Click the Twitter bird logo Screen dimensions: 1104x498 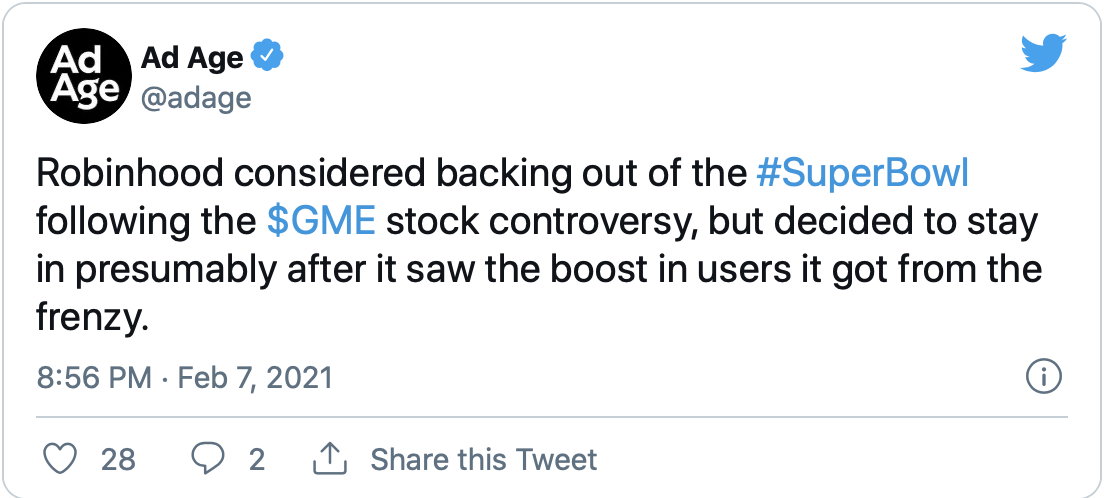click(1044, 54)
